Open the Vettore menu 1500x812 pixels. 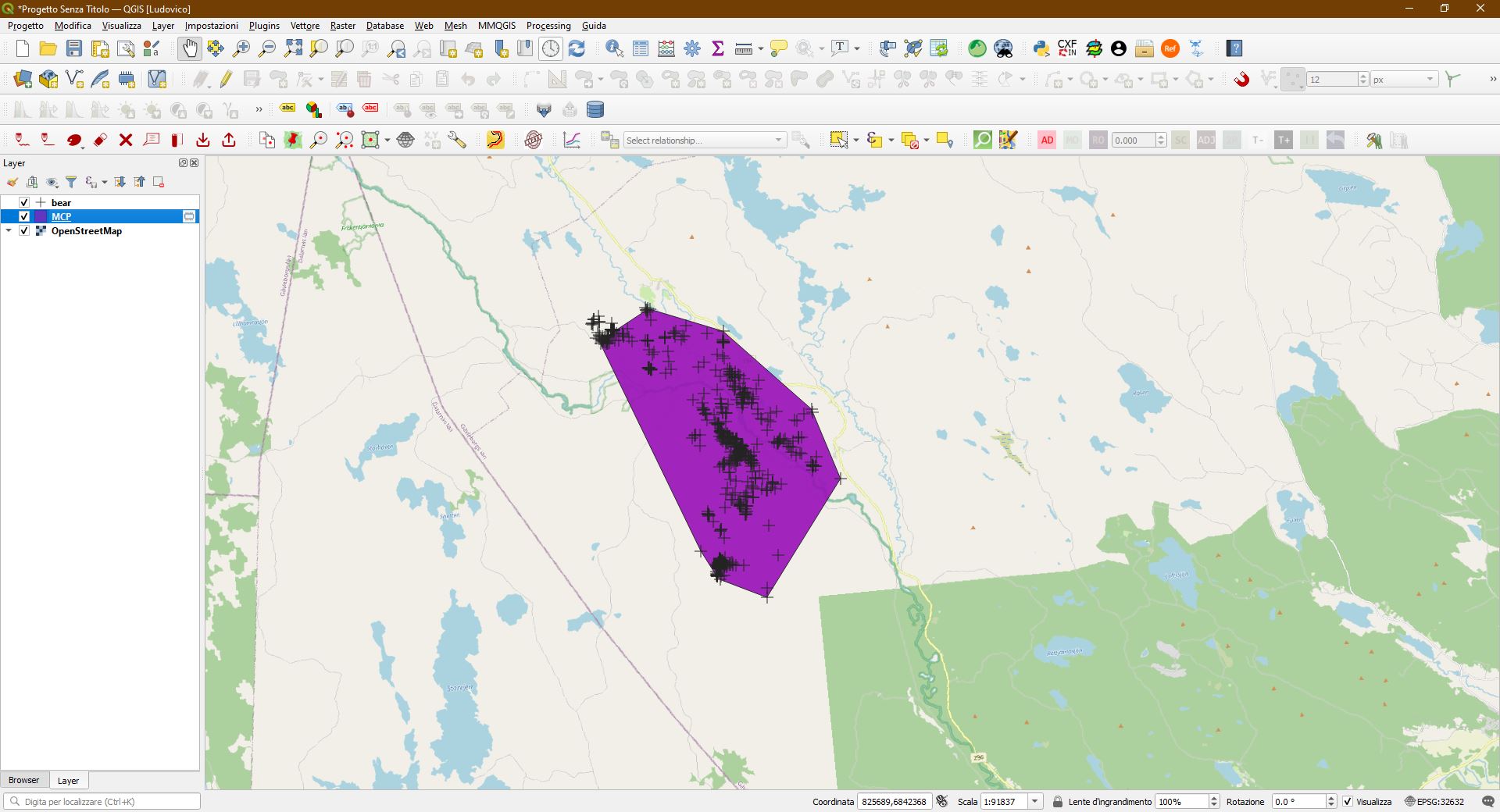point(305,25)
